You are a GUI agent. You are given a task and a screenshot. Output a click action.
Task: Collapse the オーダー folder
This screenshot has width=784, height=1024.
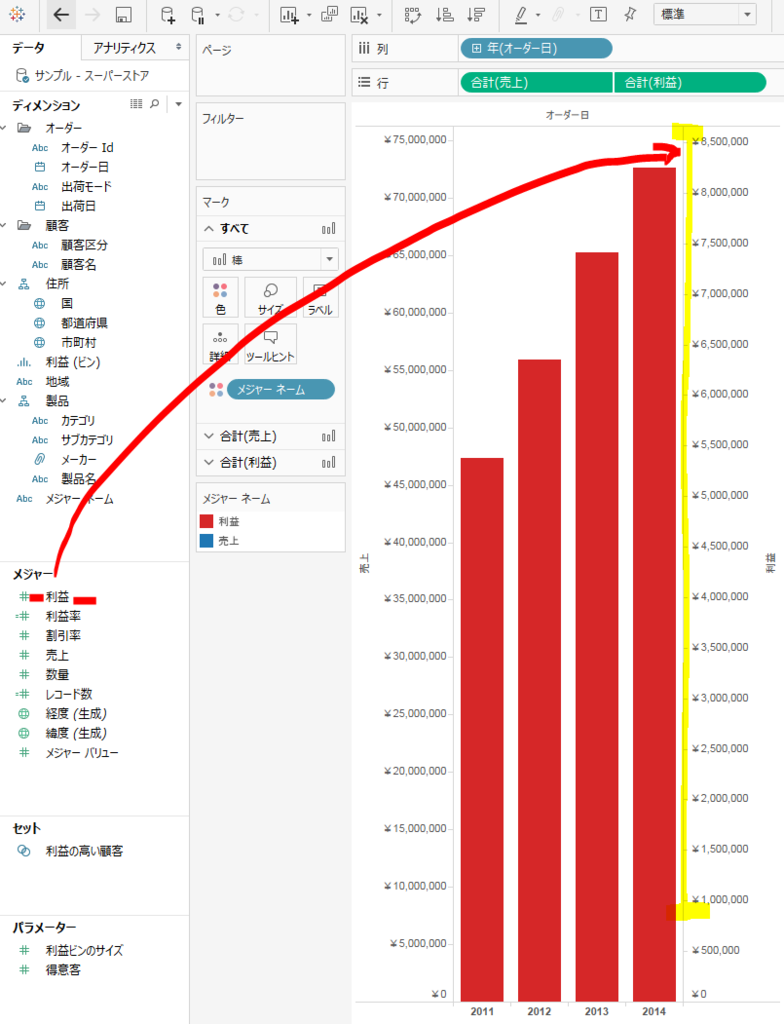[x=5, y=127]
